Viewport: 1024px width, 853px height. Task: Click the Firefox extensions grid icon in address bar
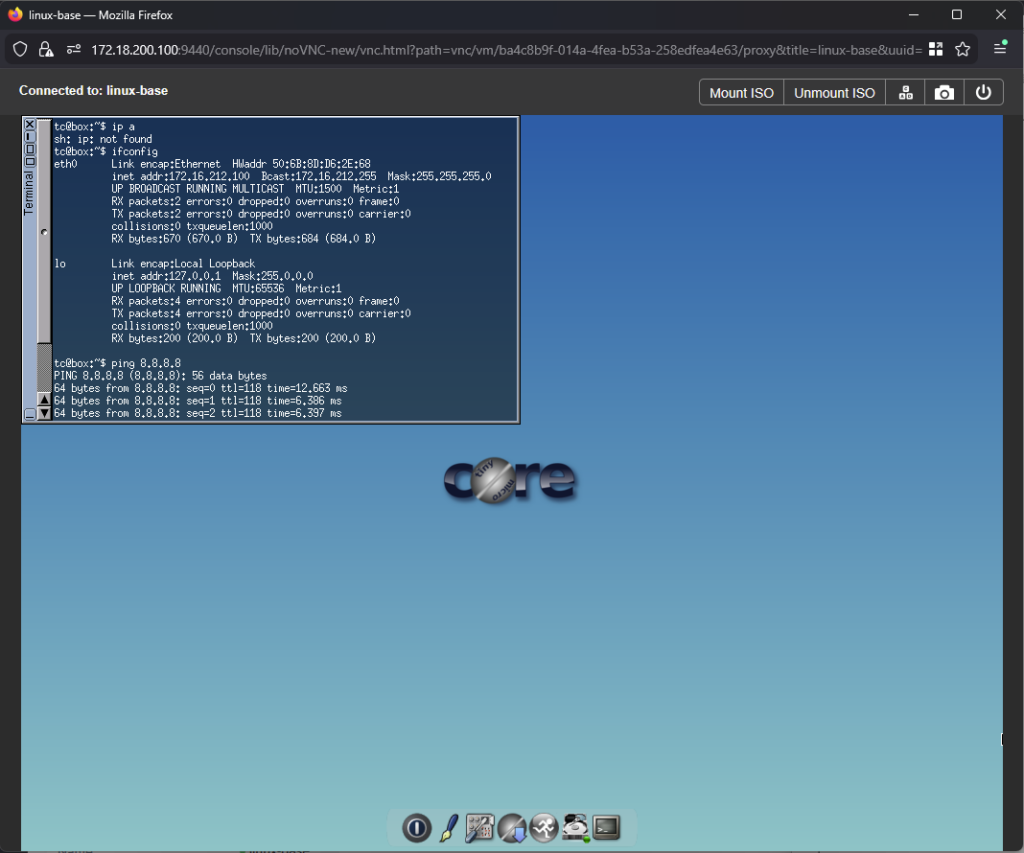tap(936, 49)
